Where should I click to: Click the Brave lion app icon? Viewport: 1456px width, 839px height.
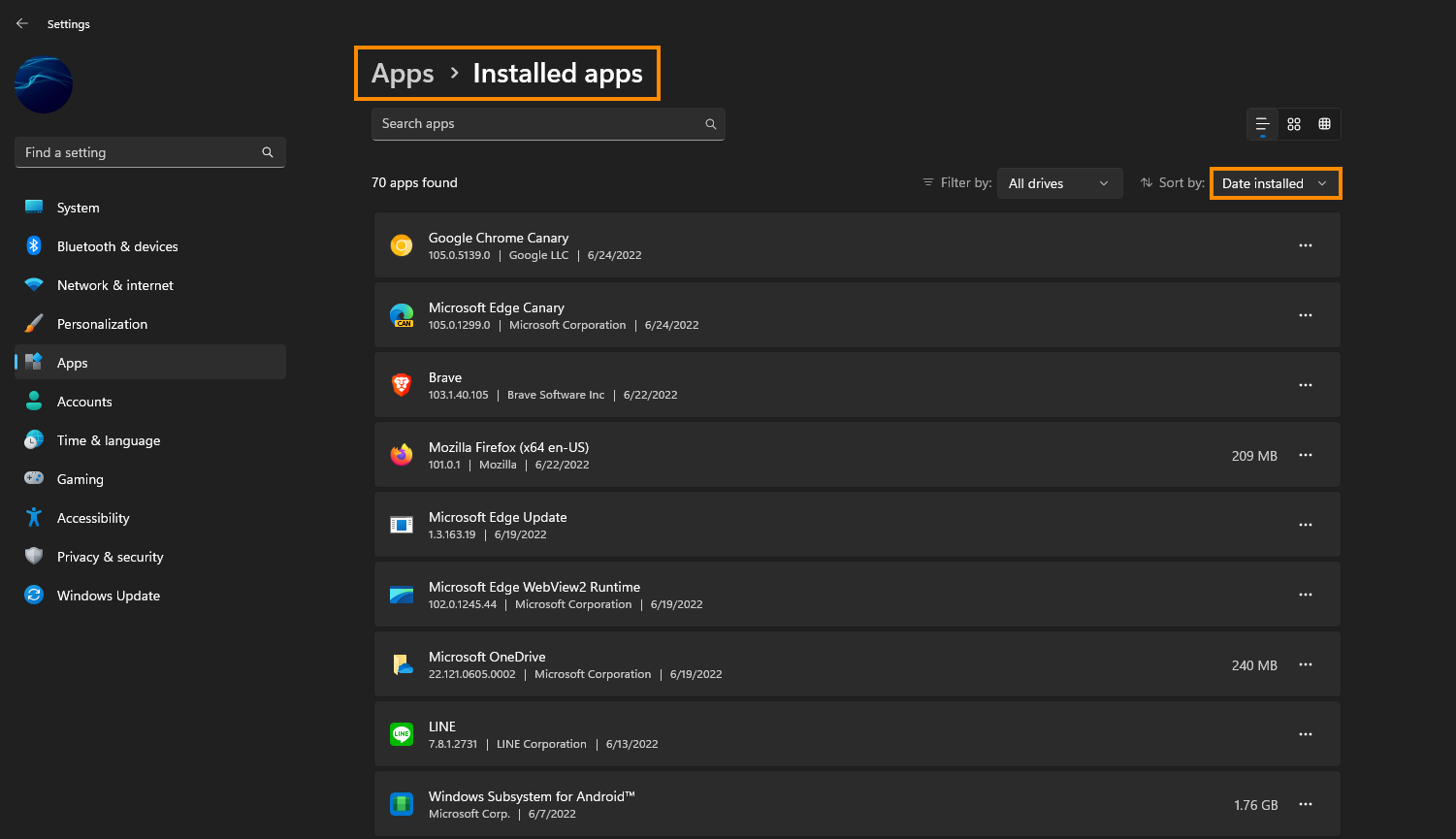click(402, 385)
